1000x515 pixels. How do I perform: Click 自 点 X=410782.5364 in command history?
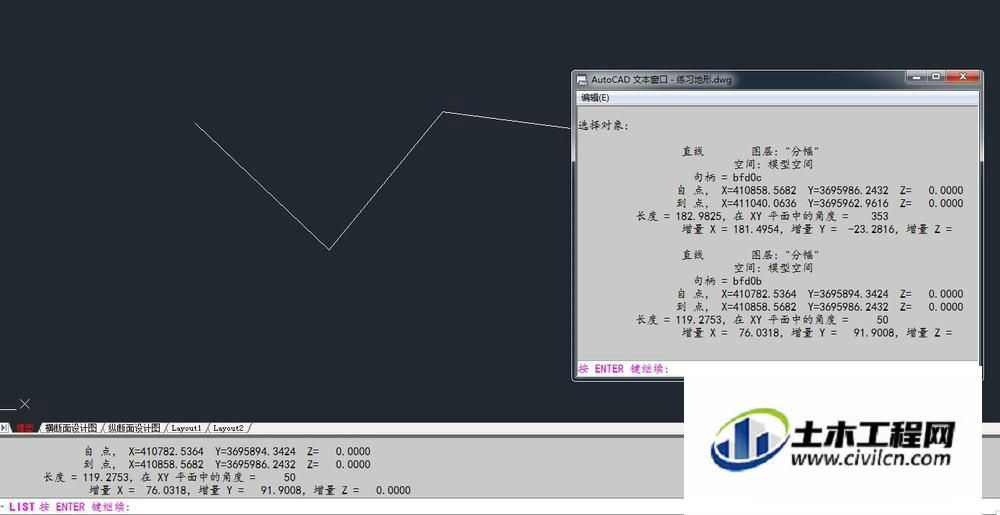(x=227, y=451)
